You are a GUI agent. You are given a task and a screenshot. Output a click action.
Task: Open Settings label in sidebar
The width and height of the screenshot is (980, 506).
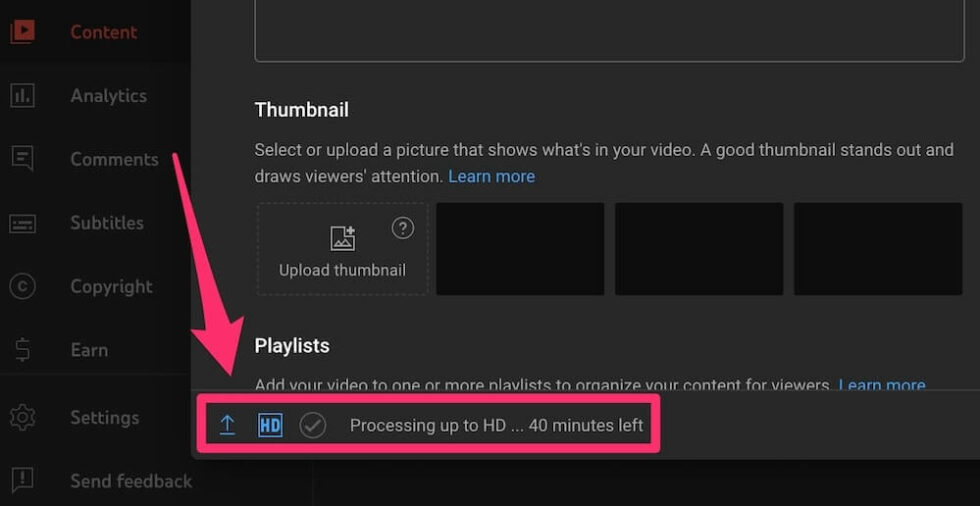point(104,417)
